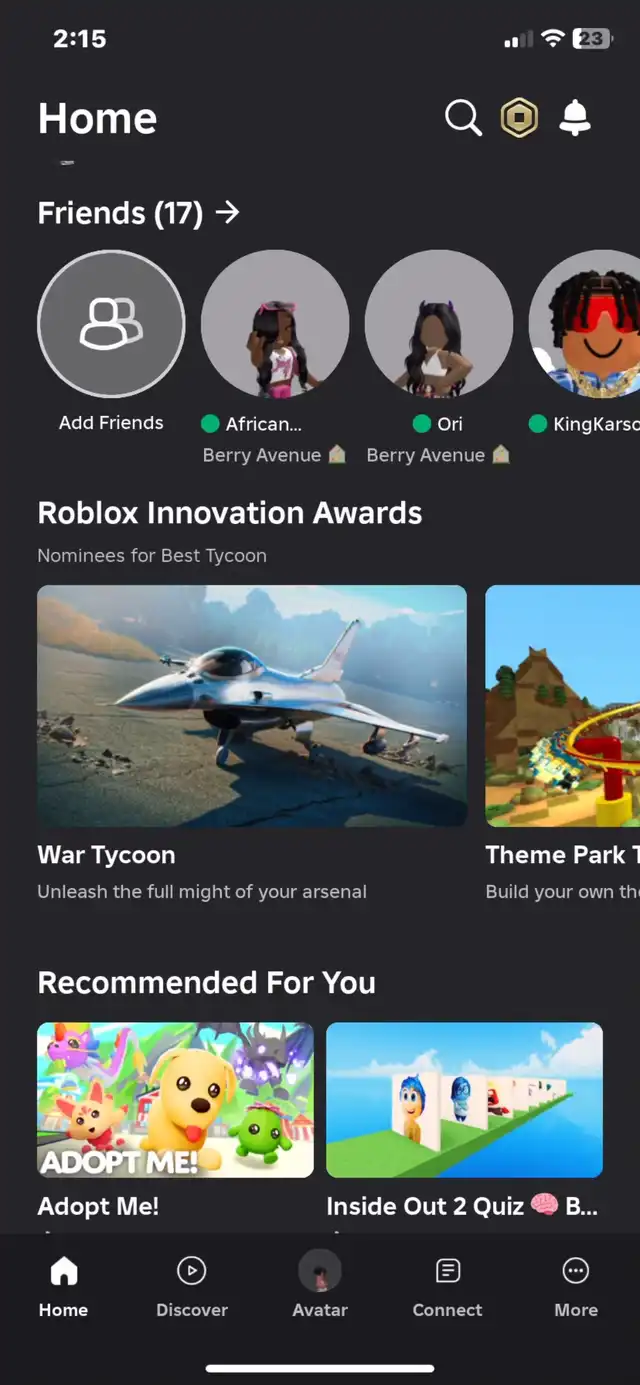640x1385 pixels.
Task: Expand the Friends (17) list arrow
Action: 228,212
